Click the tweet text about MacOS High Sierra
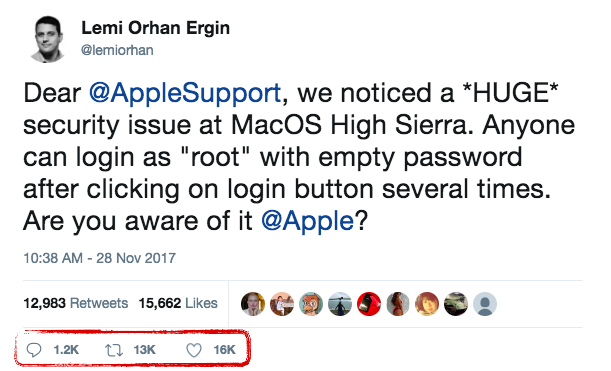 point(299,157)
